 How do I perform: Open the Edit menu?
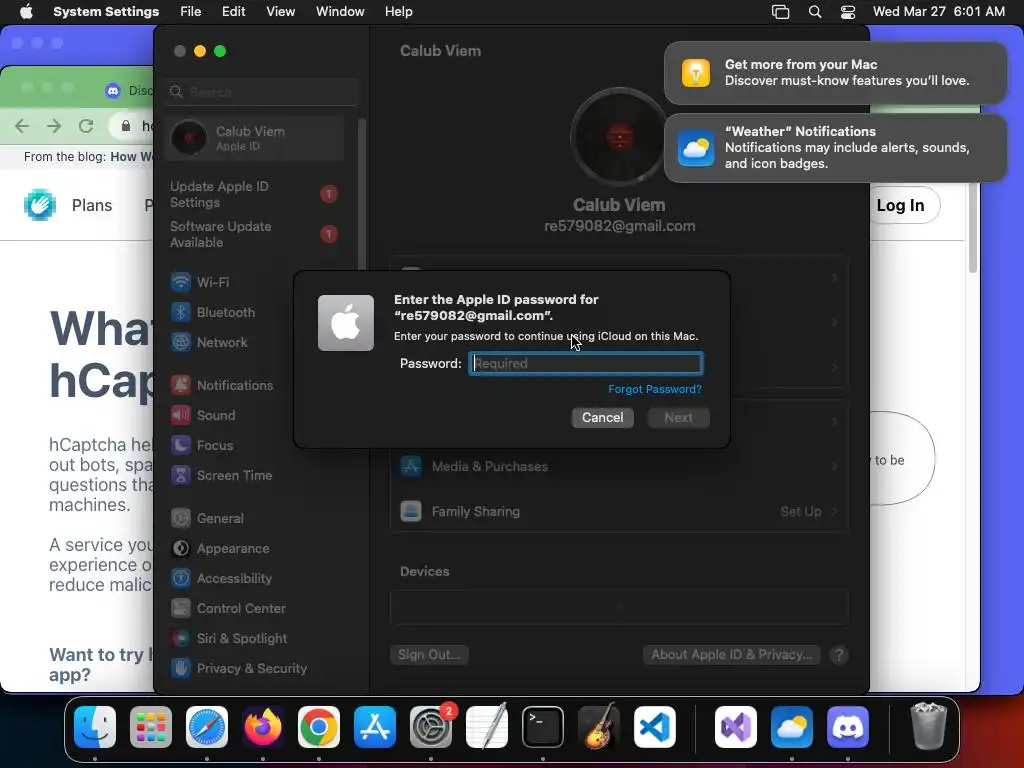233,12
